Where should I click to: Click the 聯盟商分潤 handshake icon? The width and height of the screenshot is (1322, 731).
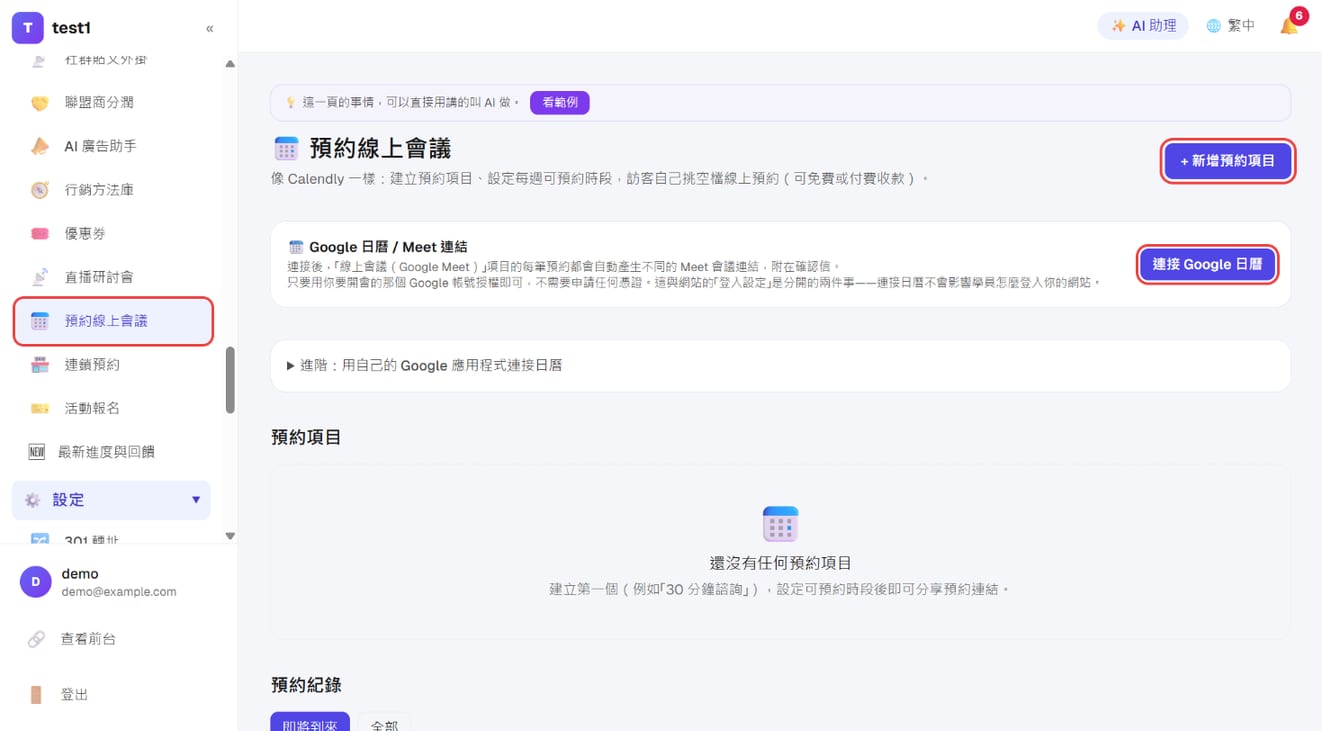coord(39,103)
